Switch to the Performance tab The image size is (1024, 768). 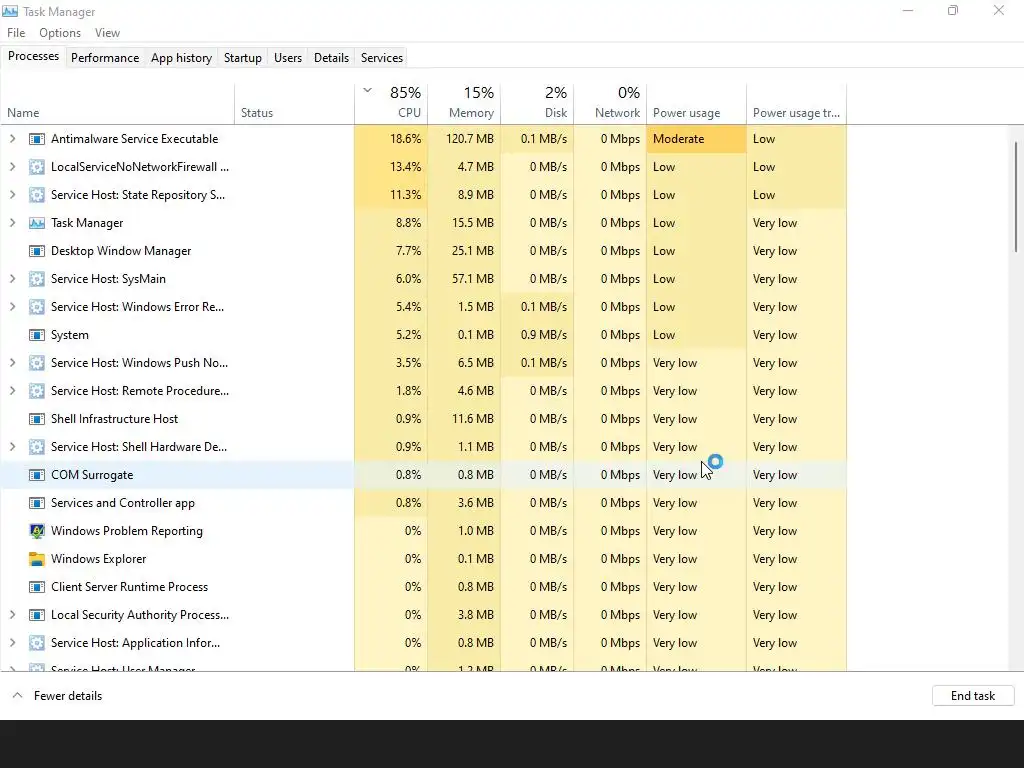pos(105,57)
